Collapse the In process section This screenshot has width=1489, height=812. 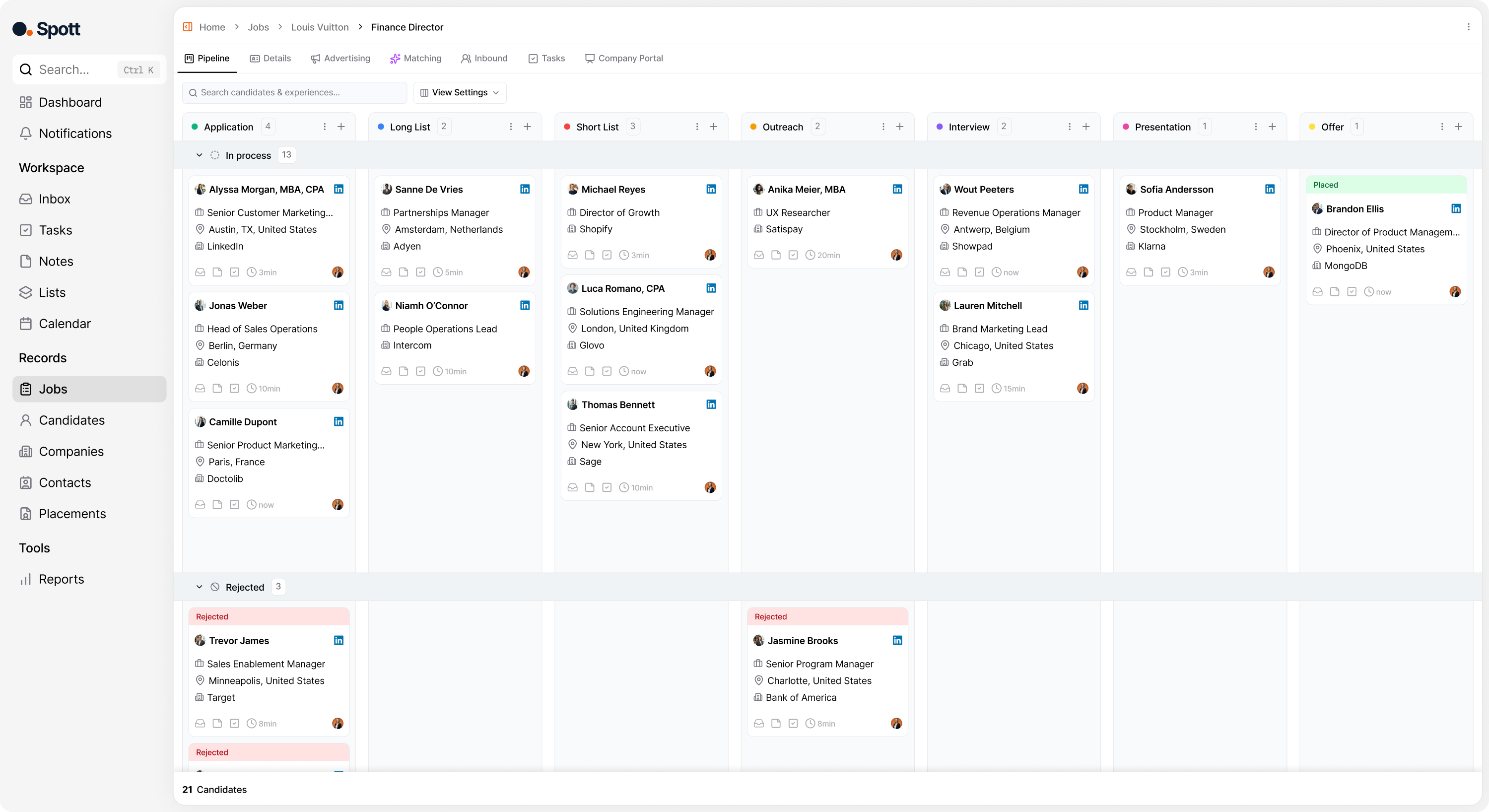coord(200,155)
